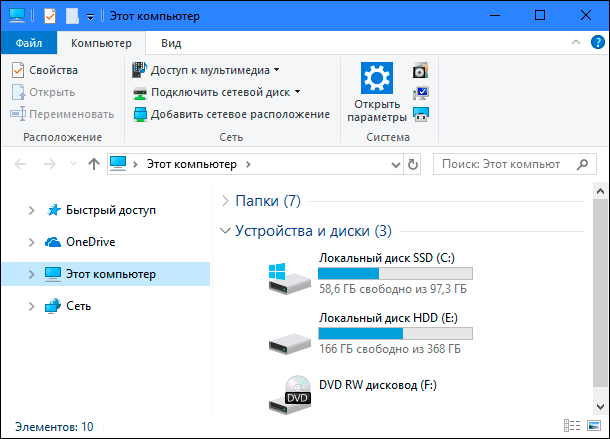Screen dimensions: 610x439
Task: Click the refresh icon beside address bar
Action: [x=413, y=164]
